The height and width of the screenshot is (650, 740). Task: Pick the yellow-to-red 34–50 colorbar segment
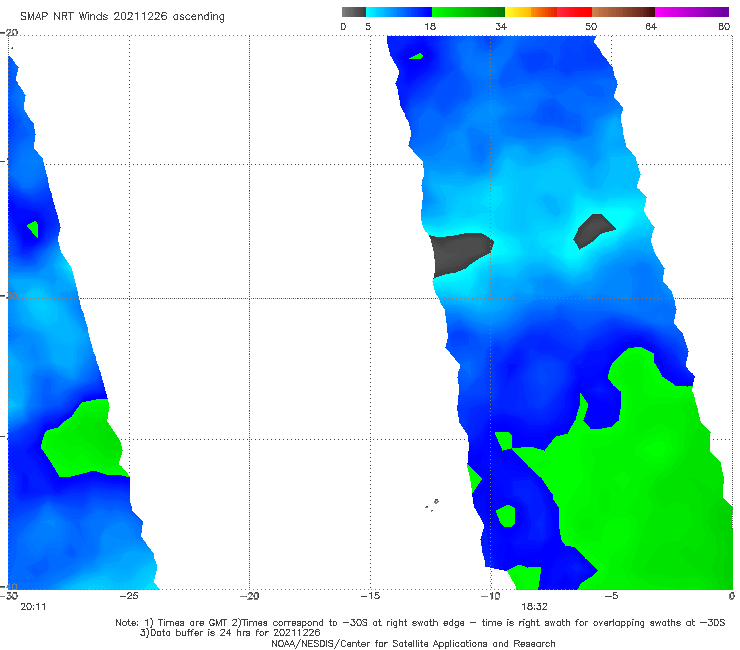pyautogui.click(x=548, y=12)
